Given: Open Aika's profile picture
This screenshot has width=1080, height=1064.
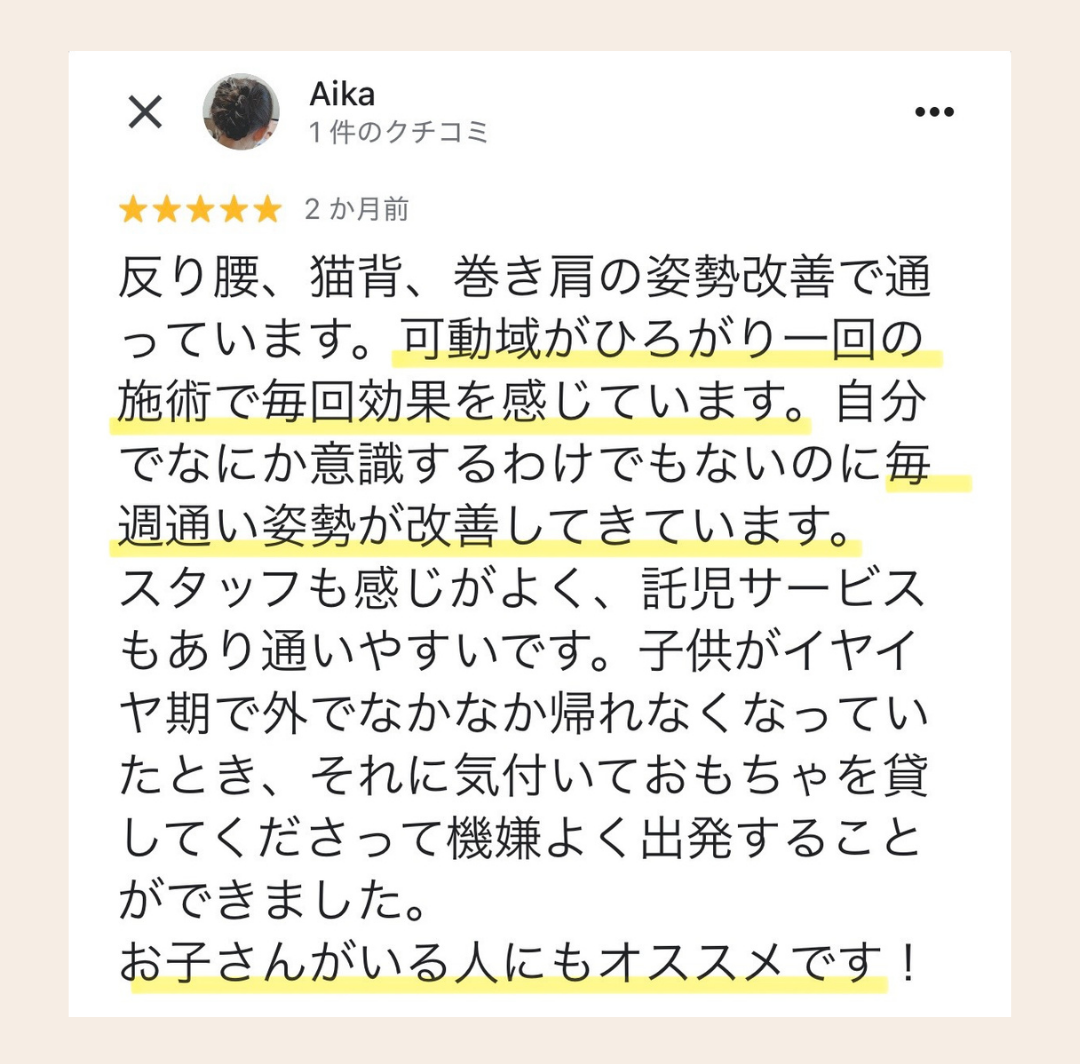Looking at the screenshot, I should click(241, 112).
